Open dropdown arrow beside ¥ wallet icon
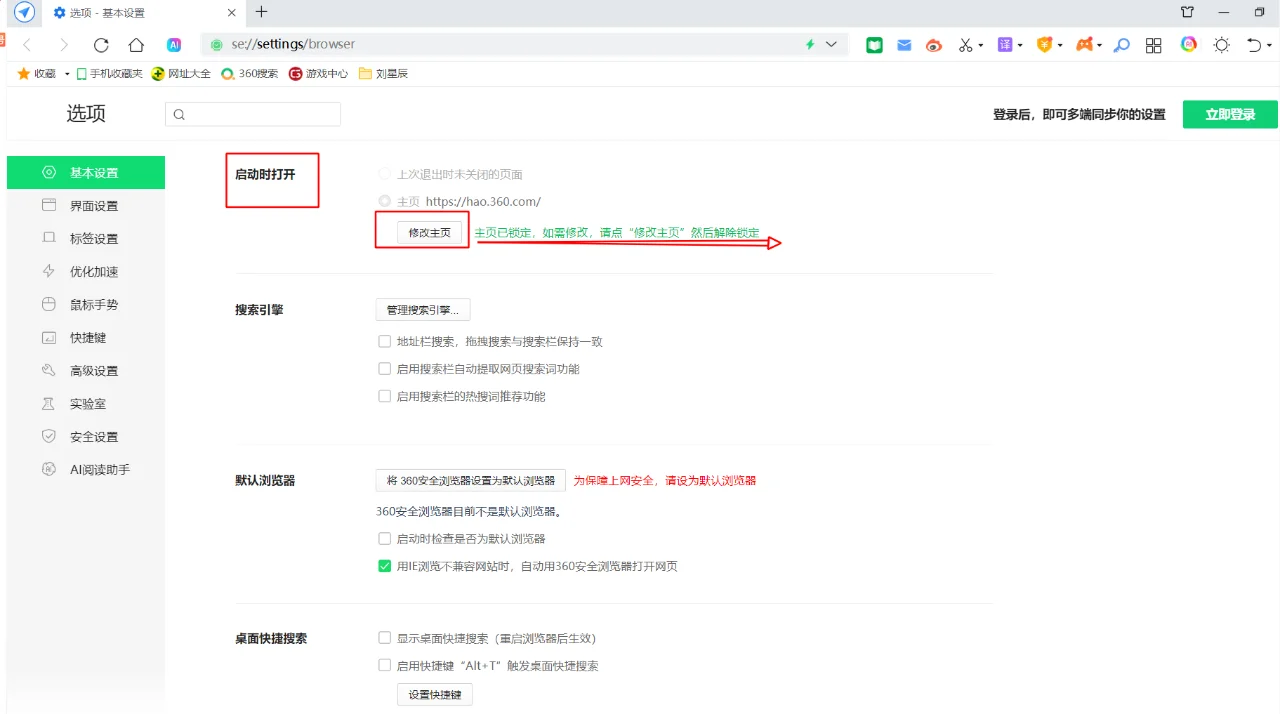 (1060, 45)
